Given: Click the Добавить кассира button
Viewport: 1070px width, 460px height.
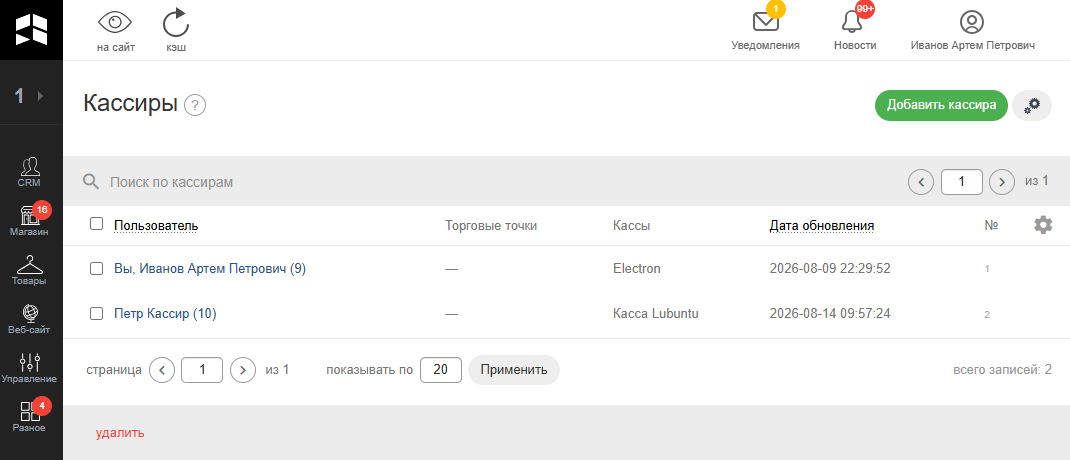Looking at the screenshot, I should pyautogui.click(x=941, y=105).
